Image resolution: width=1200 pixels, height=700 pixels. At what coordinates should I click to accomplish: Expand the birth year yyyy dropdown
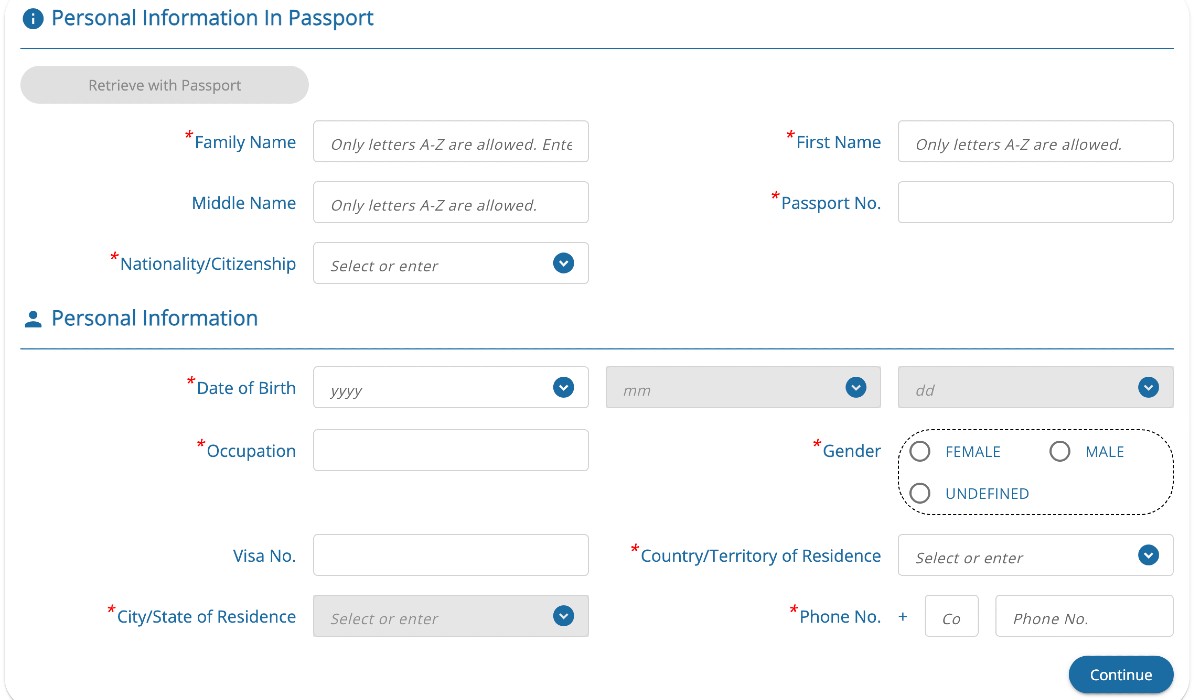click(x=563, y=387)
